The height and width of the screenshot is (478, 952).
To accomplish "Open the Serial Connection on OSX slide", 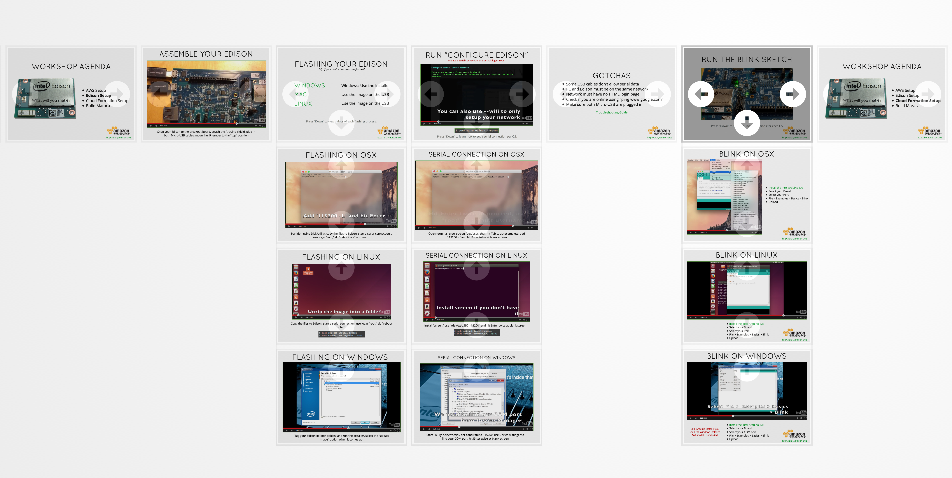I will [x=477, y=194].
